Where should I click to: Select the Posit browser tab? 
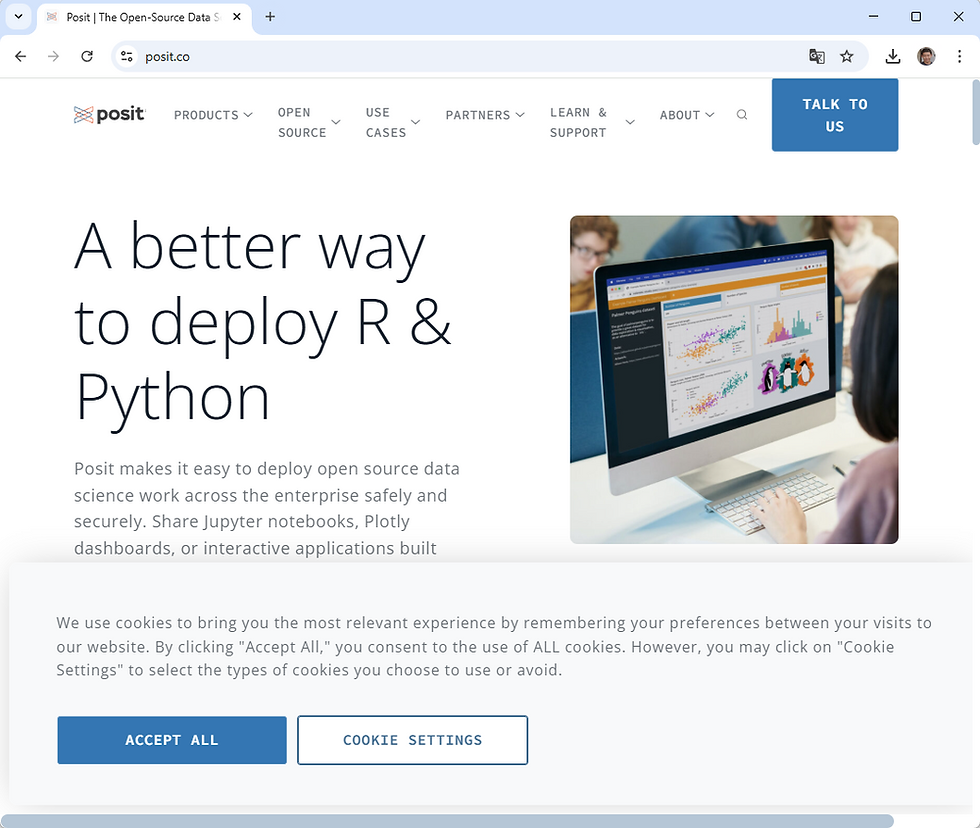[144, 17]
